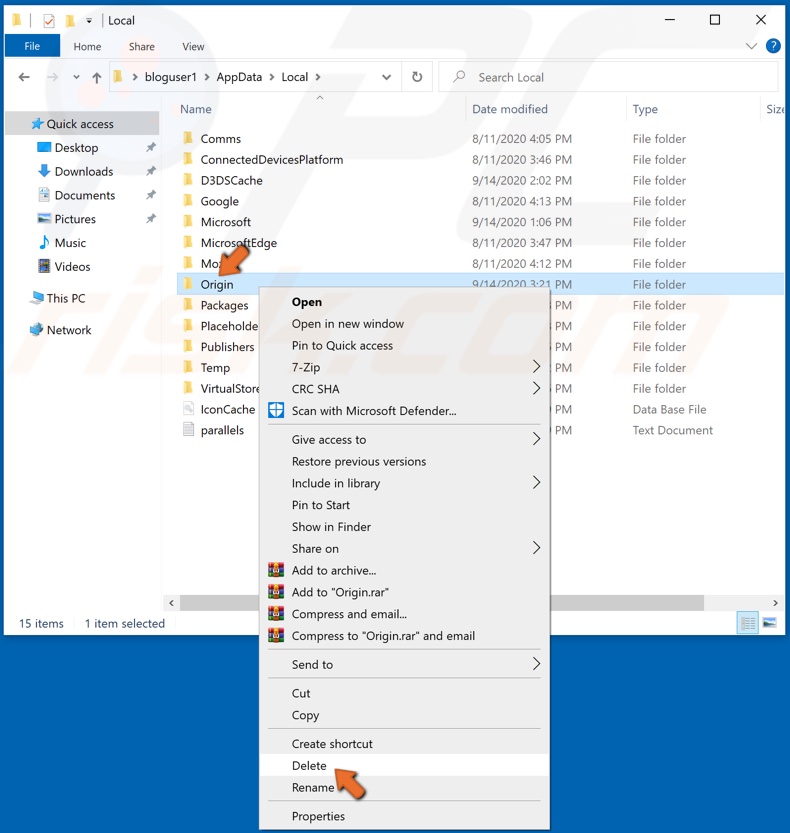The image size is (790, 833).
Task: Click the Back navigation arrow
Action: pyautogui.click(x=24, y=78)
